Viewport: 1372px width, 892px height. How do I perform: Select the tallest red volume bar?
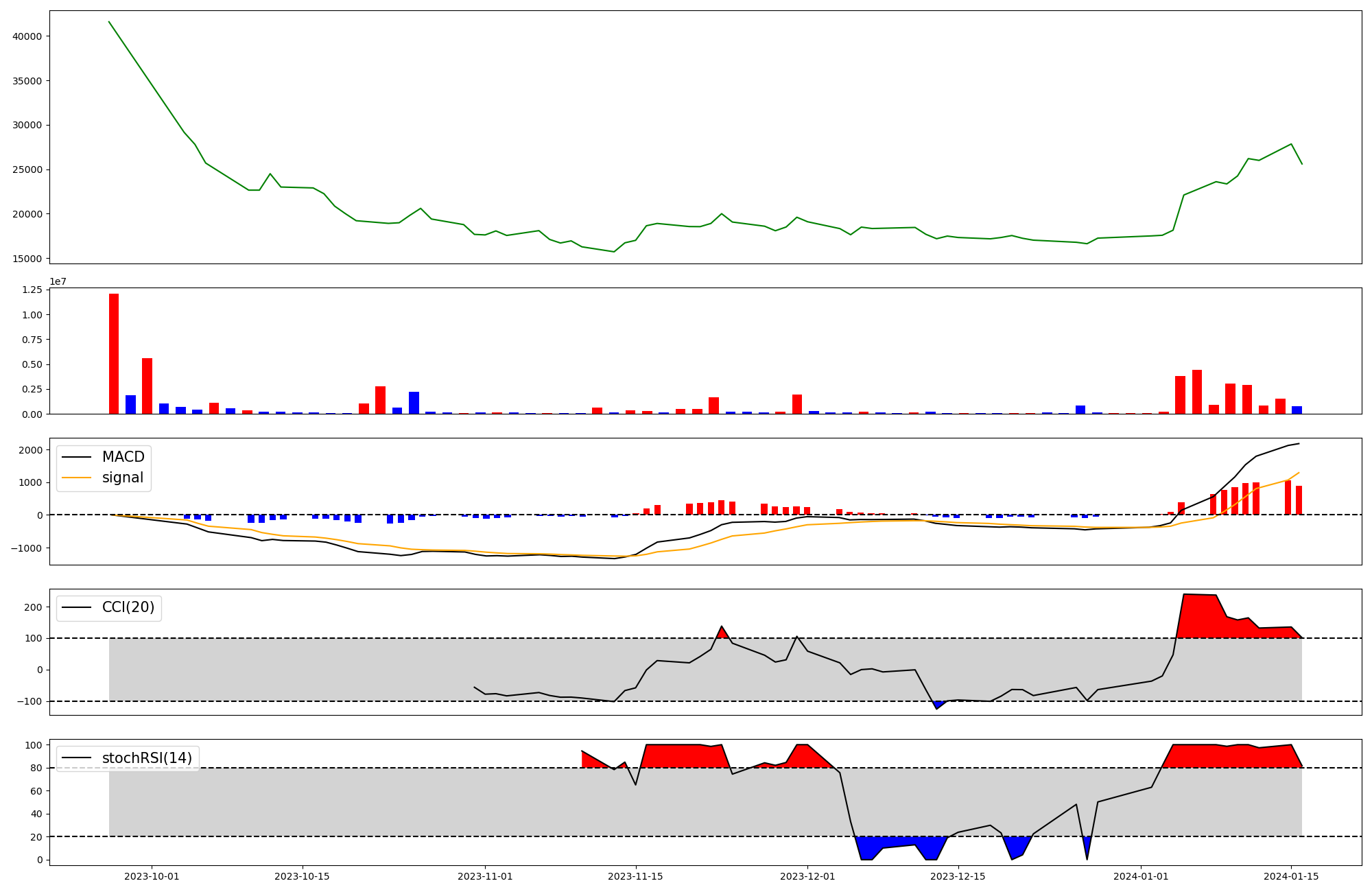(114, 353)
